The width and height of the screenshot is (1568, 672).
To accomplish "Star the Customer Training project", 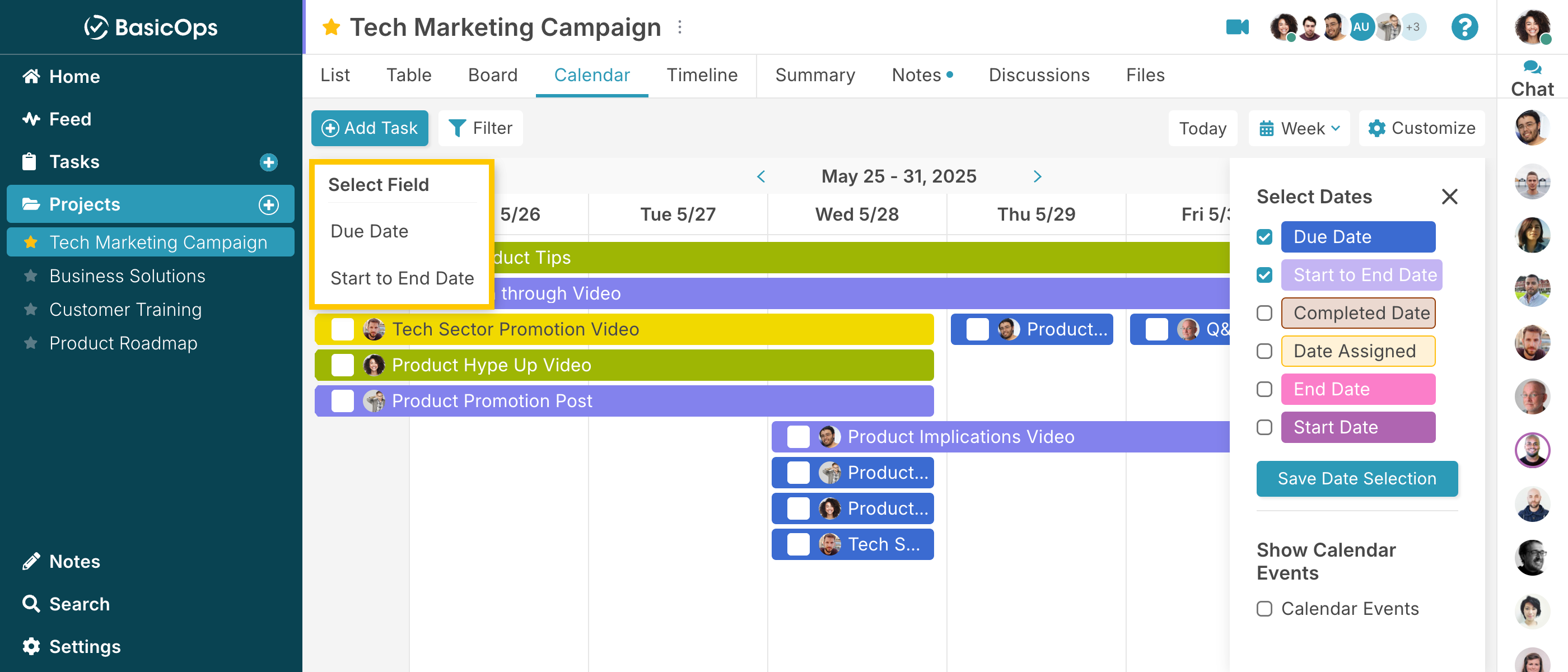I will pos(30,309).
